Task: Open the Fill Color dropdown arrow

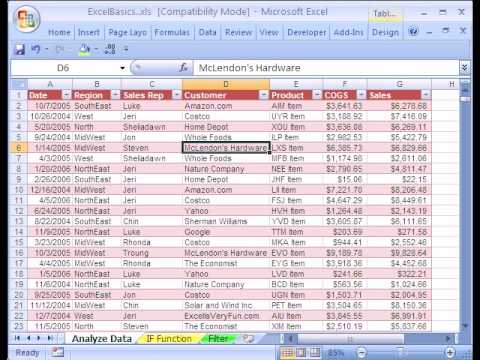Action: pos(96,49)
